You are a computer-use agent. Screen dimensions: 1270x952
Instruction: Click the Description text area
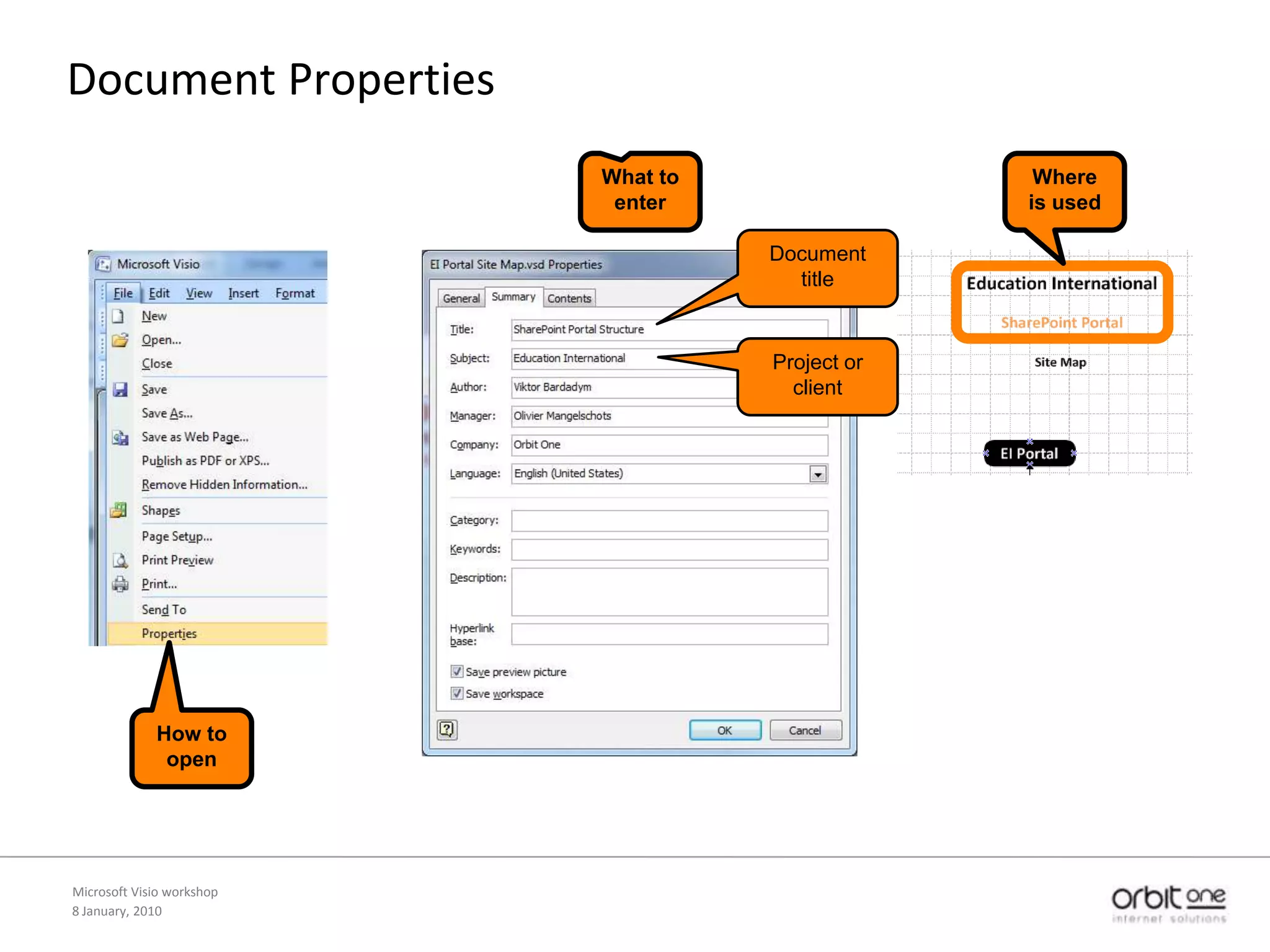click(669, 592)
